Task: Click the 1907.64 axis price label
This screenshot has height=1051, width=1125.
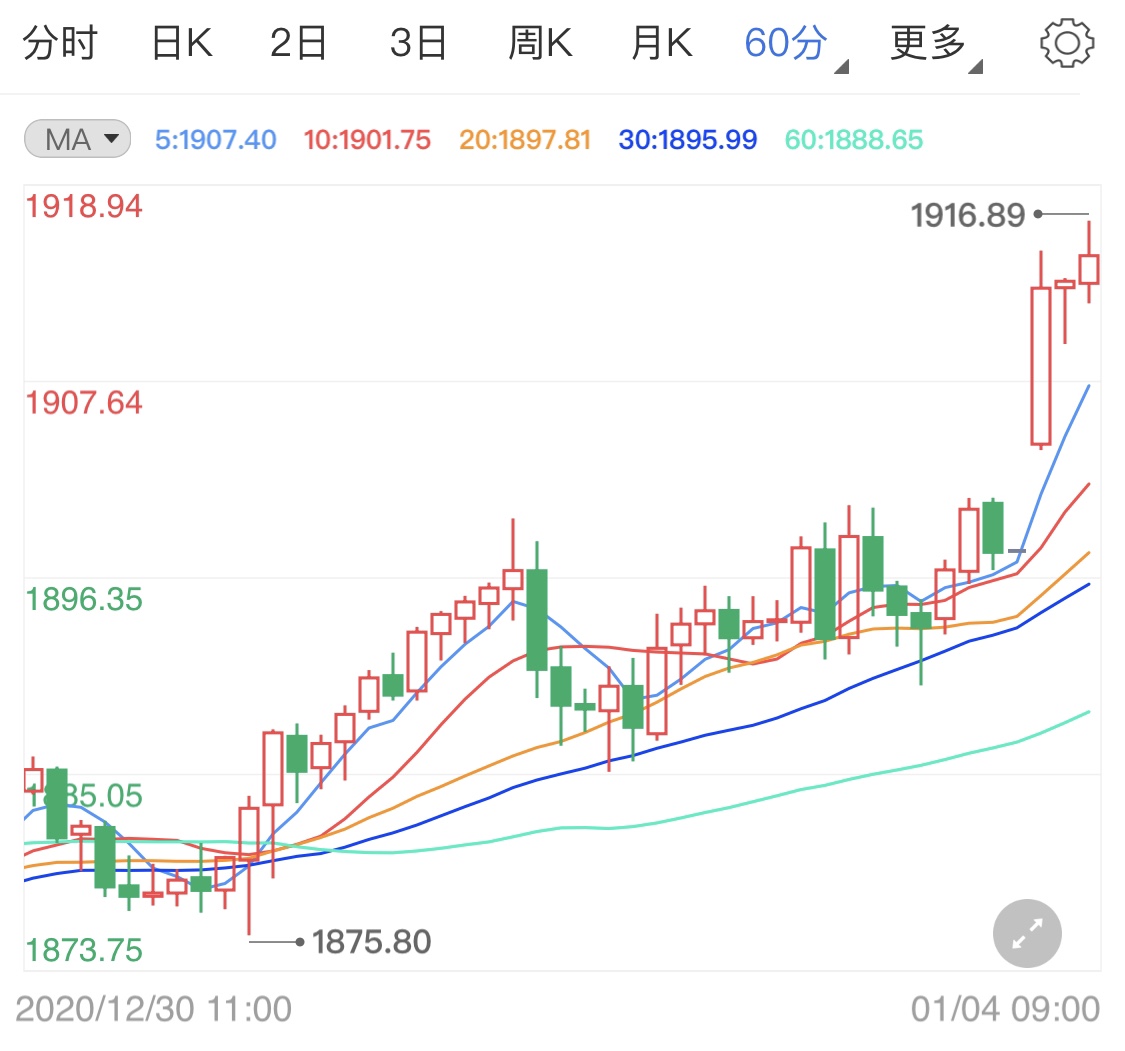Action: point(84,402)
